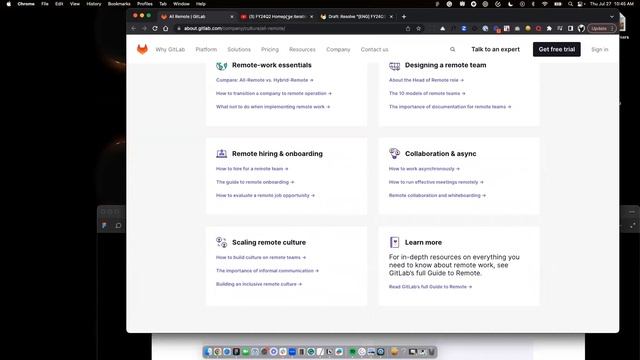Screen dimensions: 640x360
Task: Open the Pricing nav link
Action: pos(270,49)
